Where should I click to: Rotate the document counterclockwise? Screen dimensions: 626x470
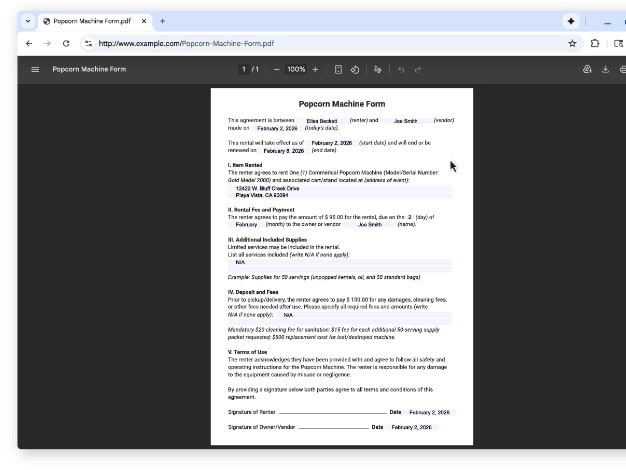(355, 69)
